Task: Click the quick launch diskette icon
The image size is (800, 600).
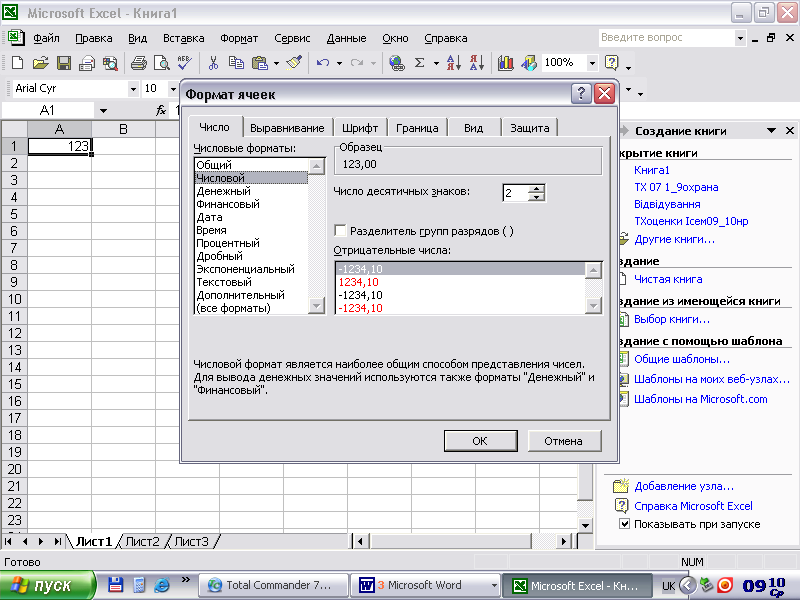Action: (x=116, y=585)
